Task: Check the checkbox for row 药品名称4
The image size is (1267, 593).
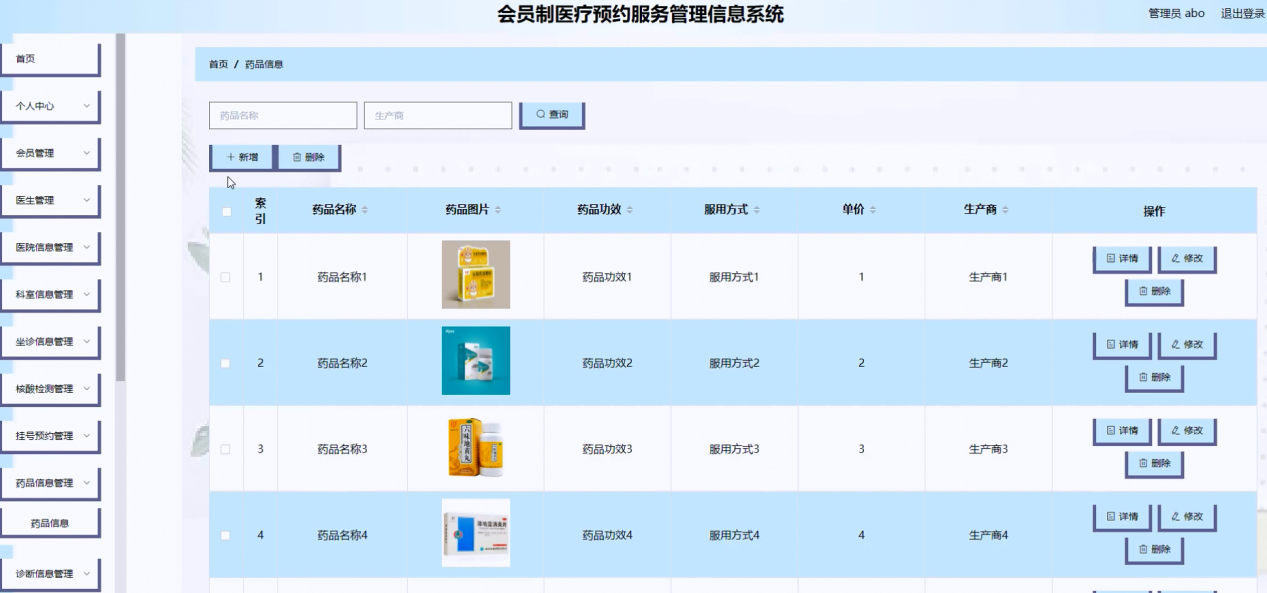Action: point(226,535)
